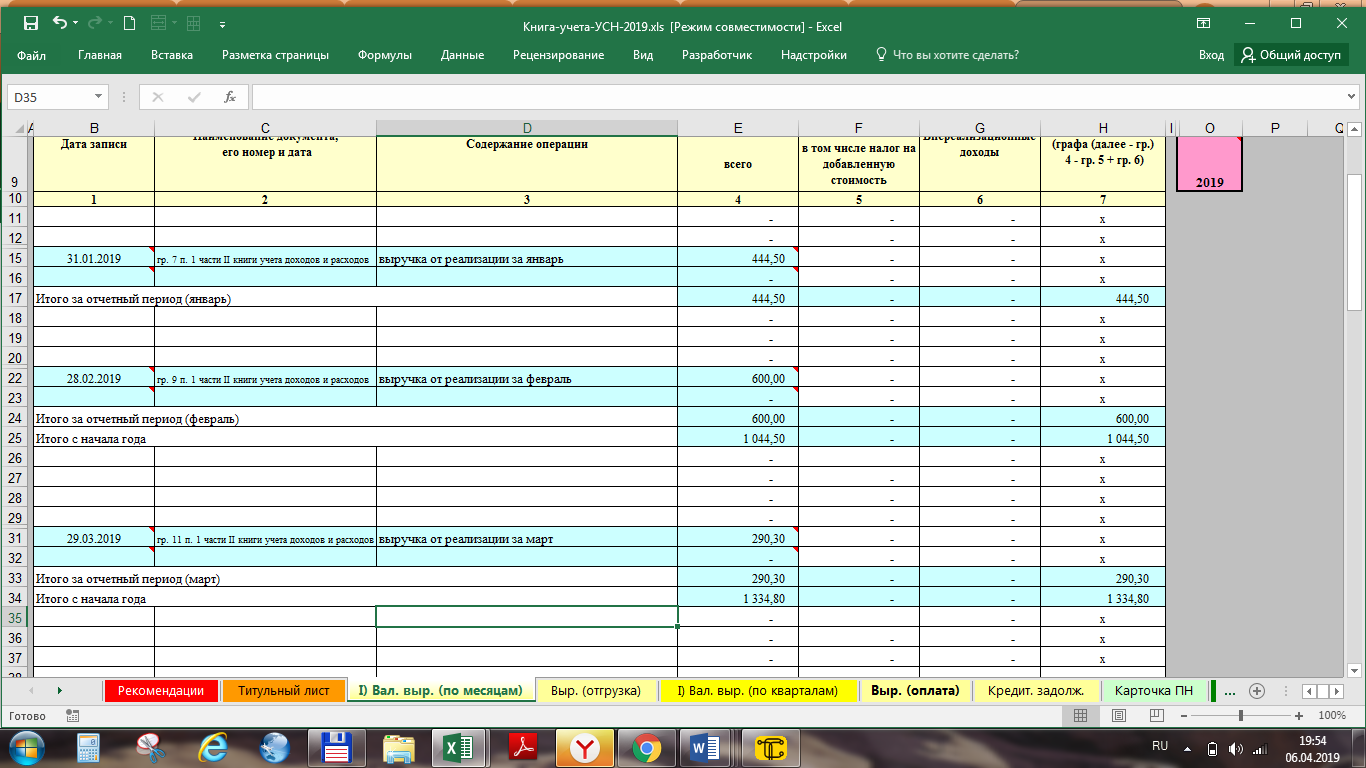This screenshot has height=768, width=1366.
Task: Click the Вход sign-in link
Action: [x=1211, y=55]
